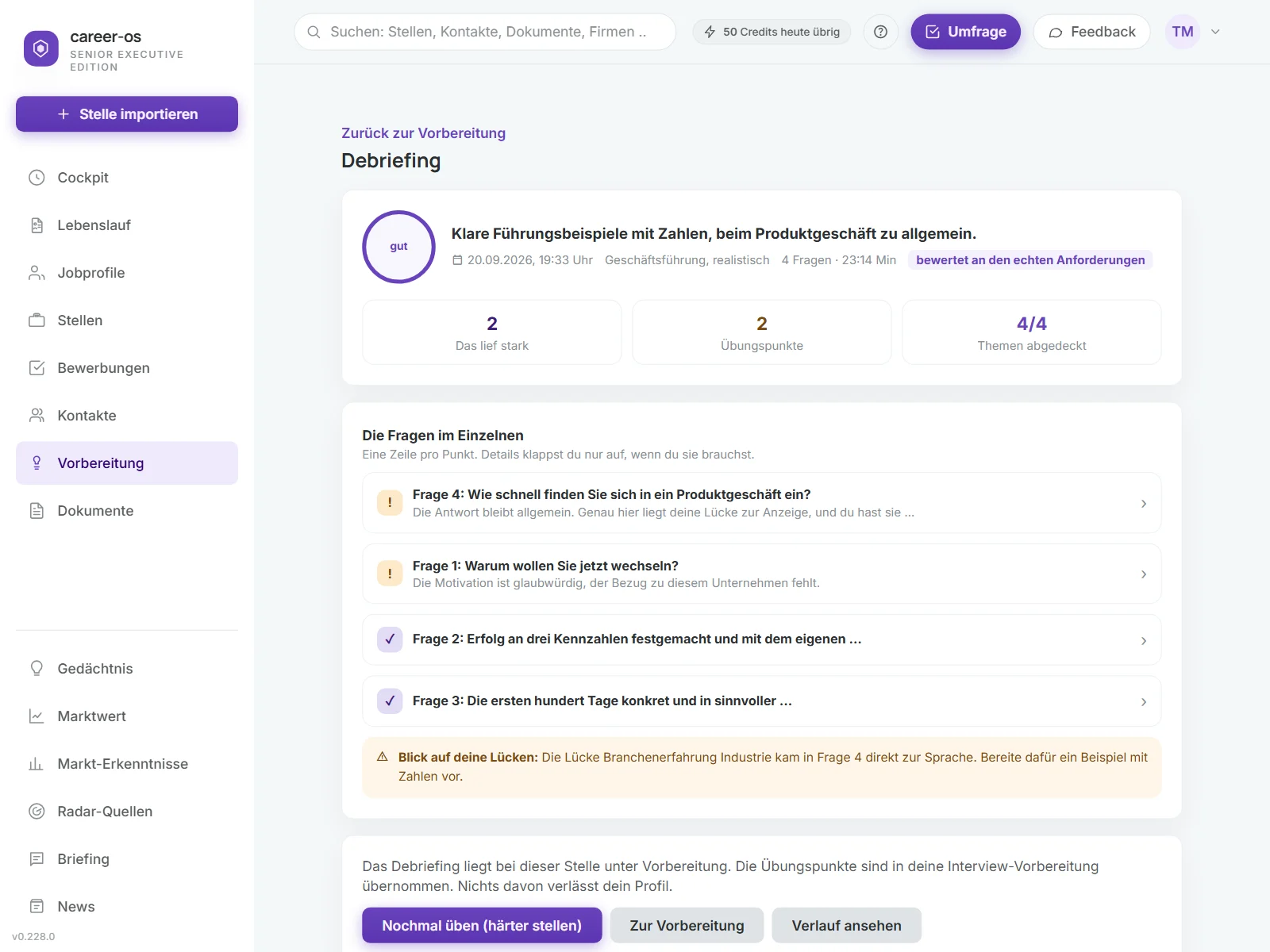
Task: Go to Stellen in the sidebar
Action: [127, 321]
